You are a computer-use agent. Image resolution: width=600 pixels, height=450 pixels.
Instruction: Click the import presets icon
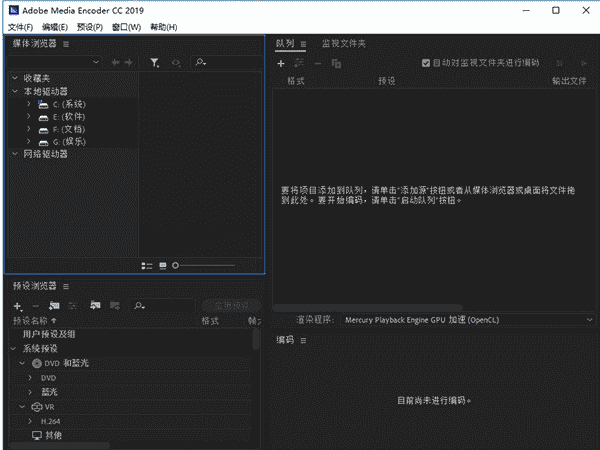click(95, 305)
